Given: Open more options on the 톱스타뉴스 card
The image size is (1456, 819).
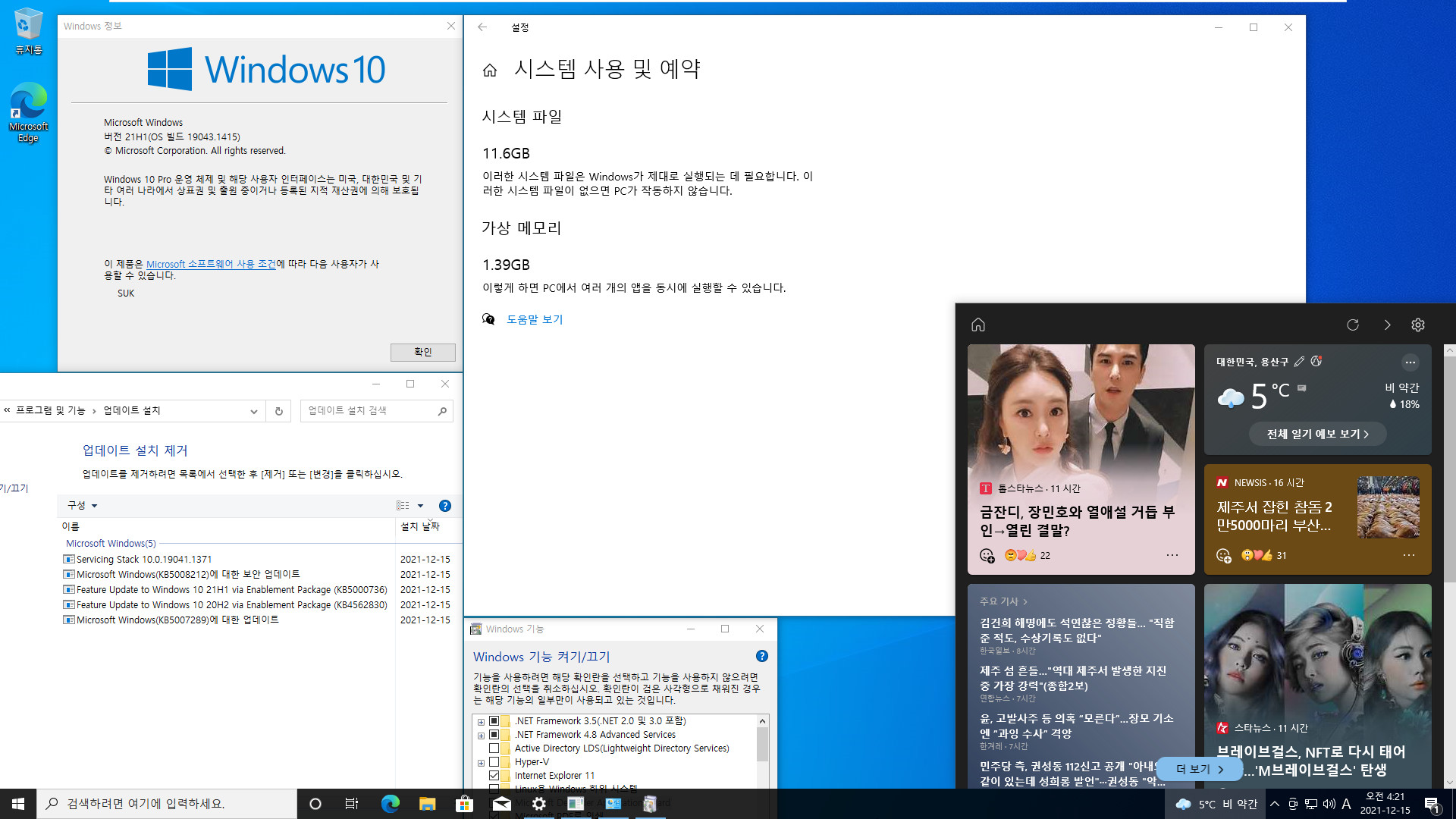Looking at the screenshot, I should (x=1172, y=555).
